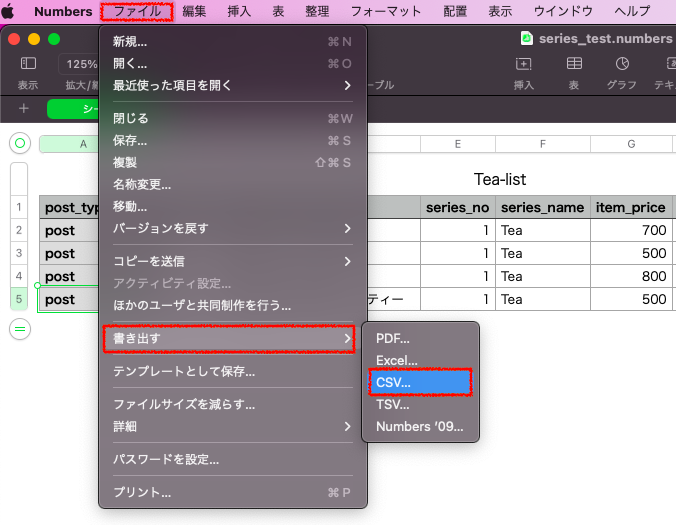Open the ウインドウ menu
676x525 pixels.
point(563,11)
